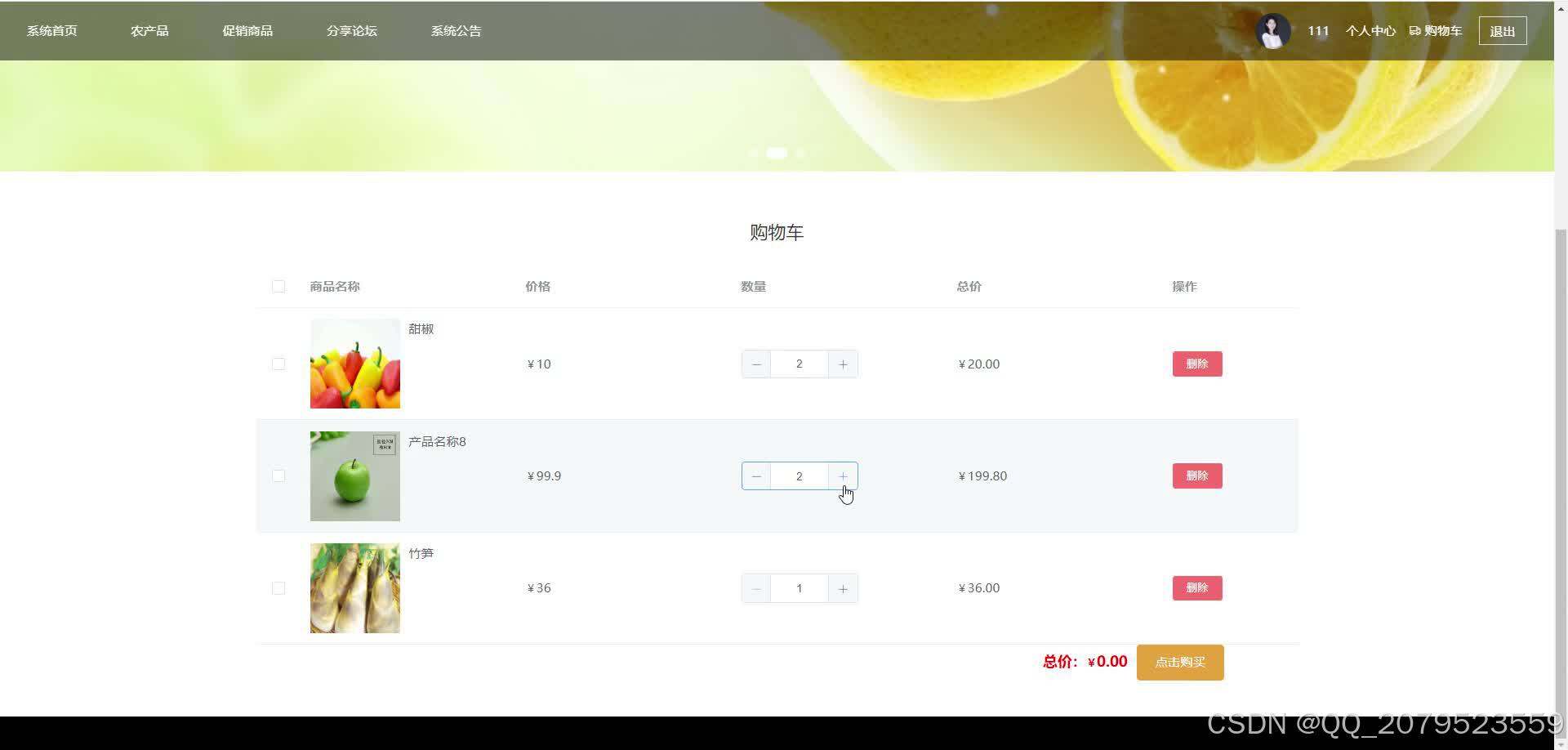
Task: Click the 产品名称8 quantity input field
Action: coord(800,476)
